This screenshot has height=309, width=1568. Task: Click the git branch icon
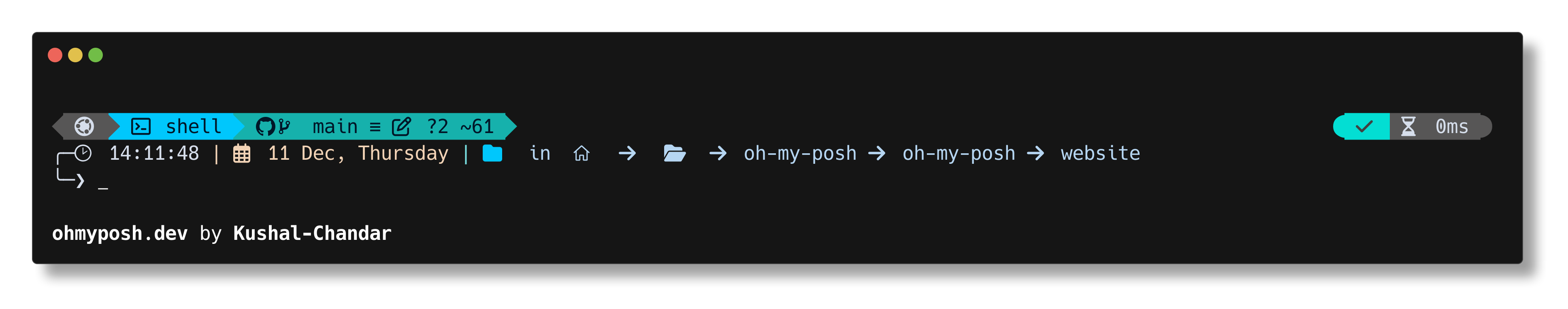(283, 127)
